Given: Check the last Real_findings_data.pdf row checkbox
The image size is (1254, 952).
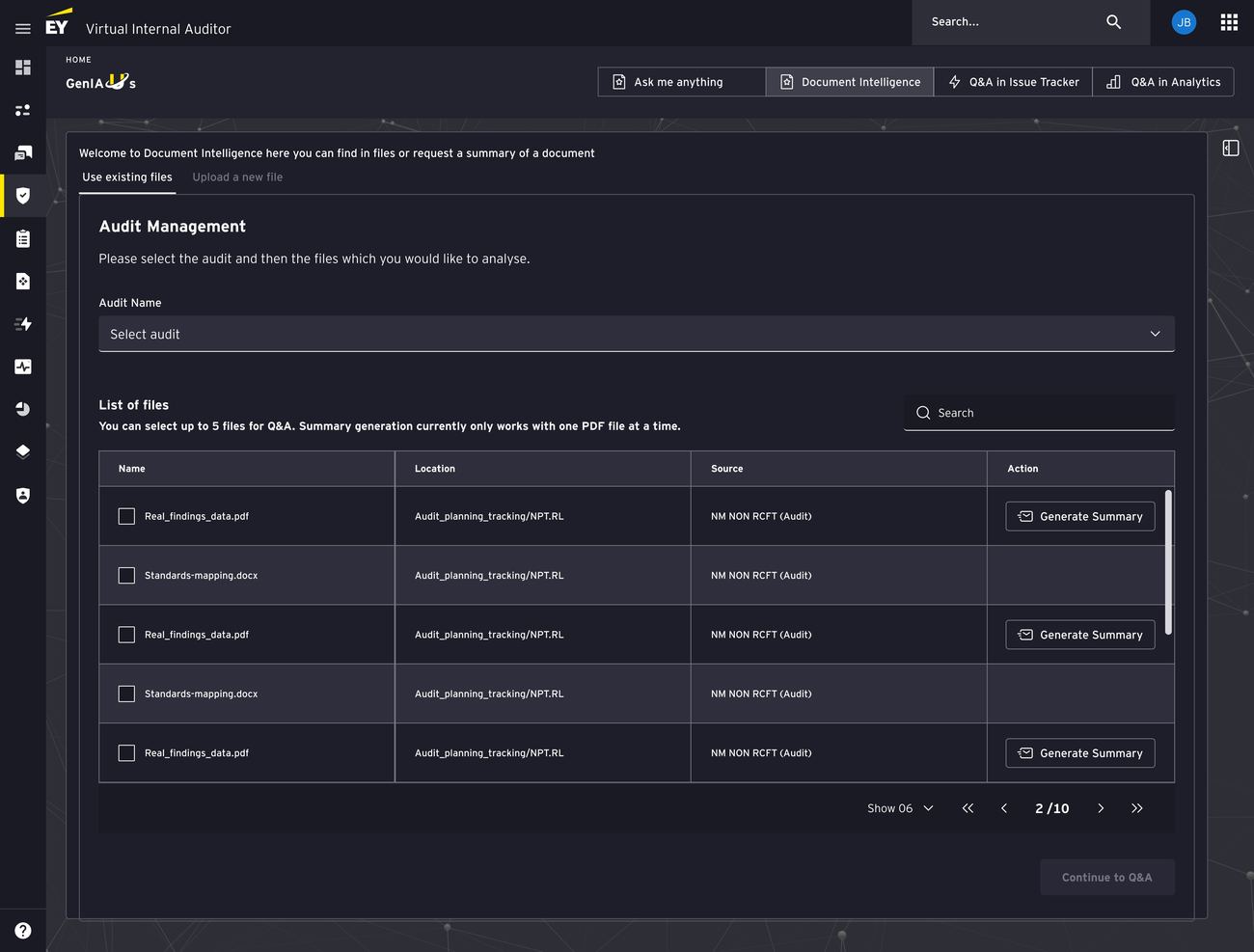Looking at the screenshot, I should (126, 752).
